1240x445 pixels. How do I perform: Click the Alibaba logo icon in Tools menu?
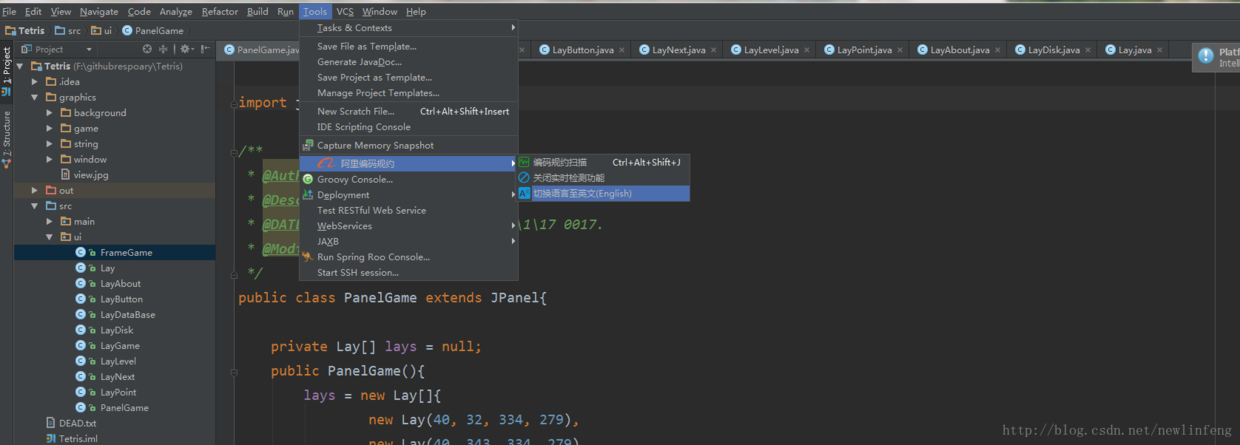[x=325, y=163]
